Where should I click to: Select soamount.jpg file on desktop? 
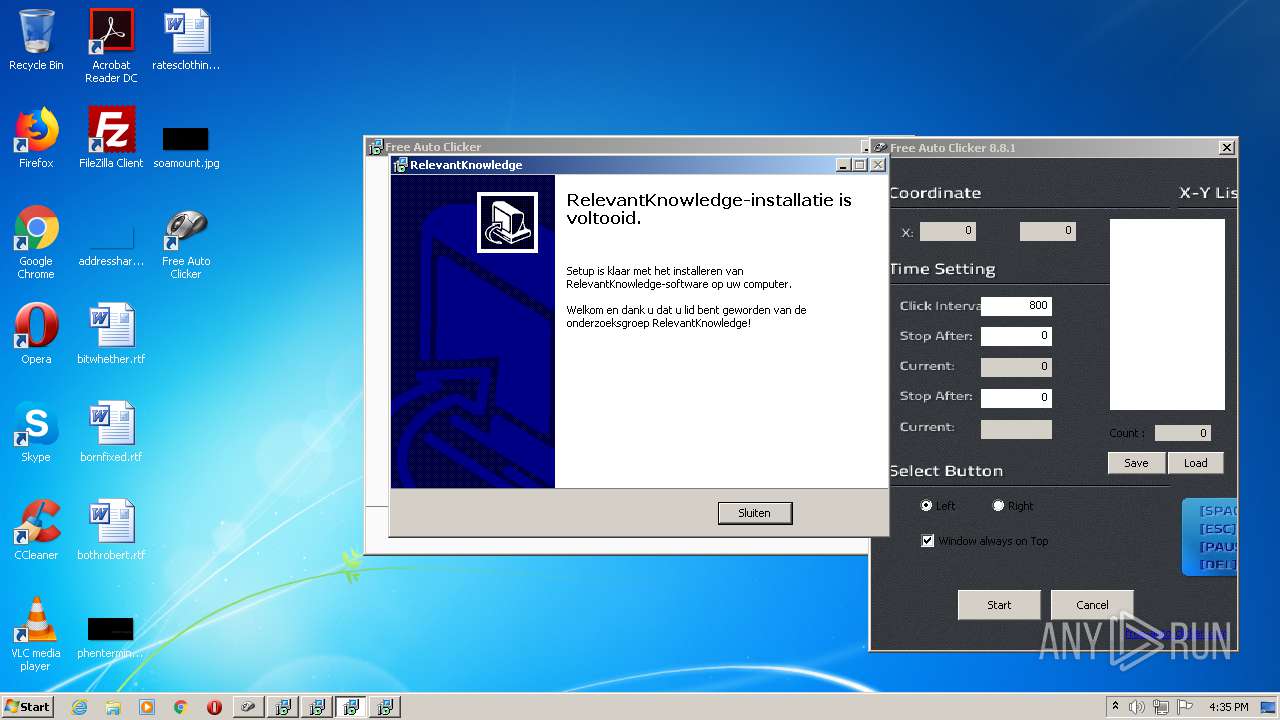tap(186, 146)
